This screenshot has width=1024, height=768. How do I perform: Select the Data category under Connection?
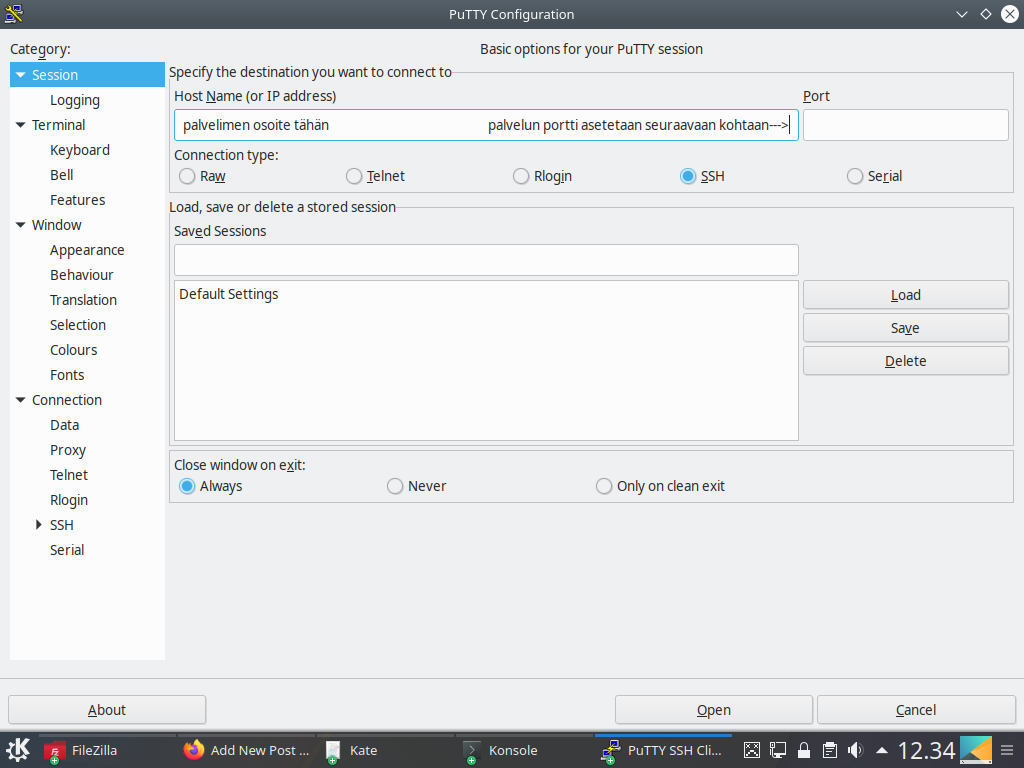65,425
